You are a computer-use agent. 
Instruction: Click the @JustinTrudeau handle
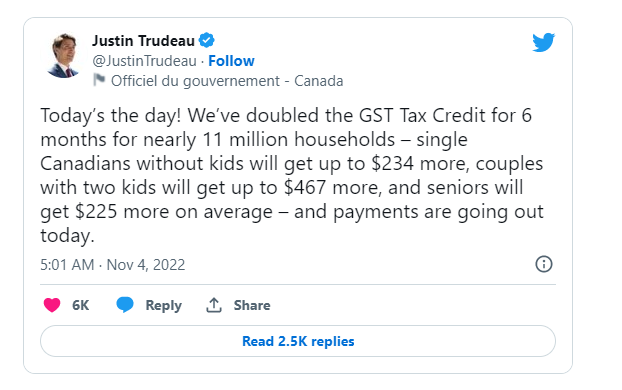(x=144, y=61)
